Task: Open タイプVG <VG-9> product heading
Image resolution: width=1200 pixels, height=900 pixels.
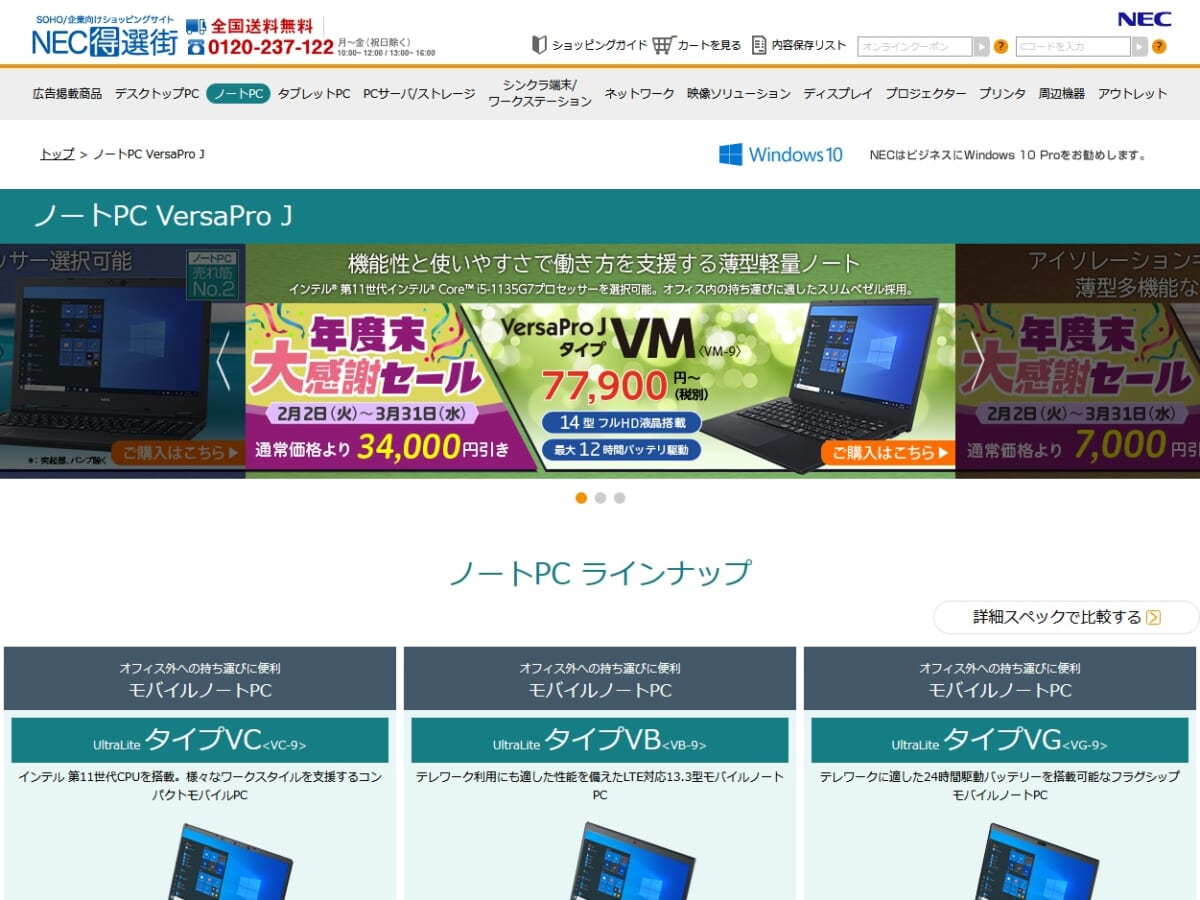Action: point(1000,740)
